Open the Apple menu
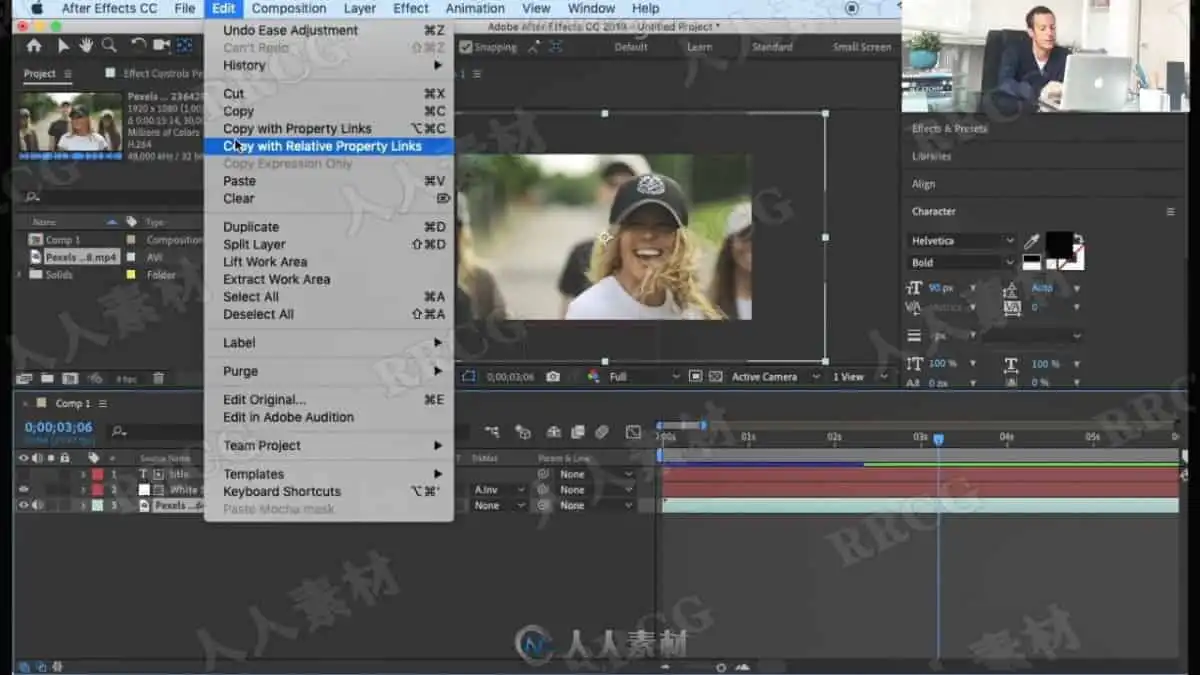The width and height of the screenshot is (1200, 675). (37, 8)
